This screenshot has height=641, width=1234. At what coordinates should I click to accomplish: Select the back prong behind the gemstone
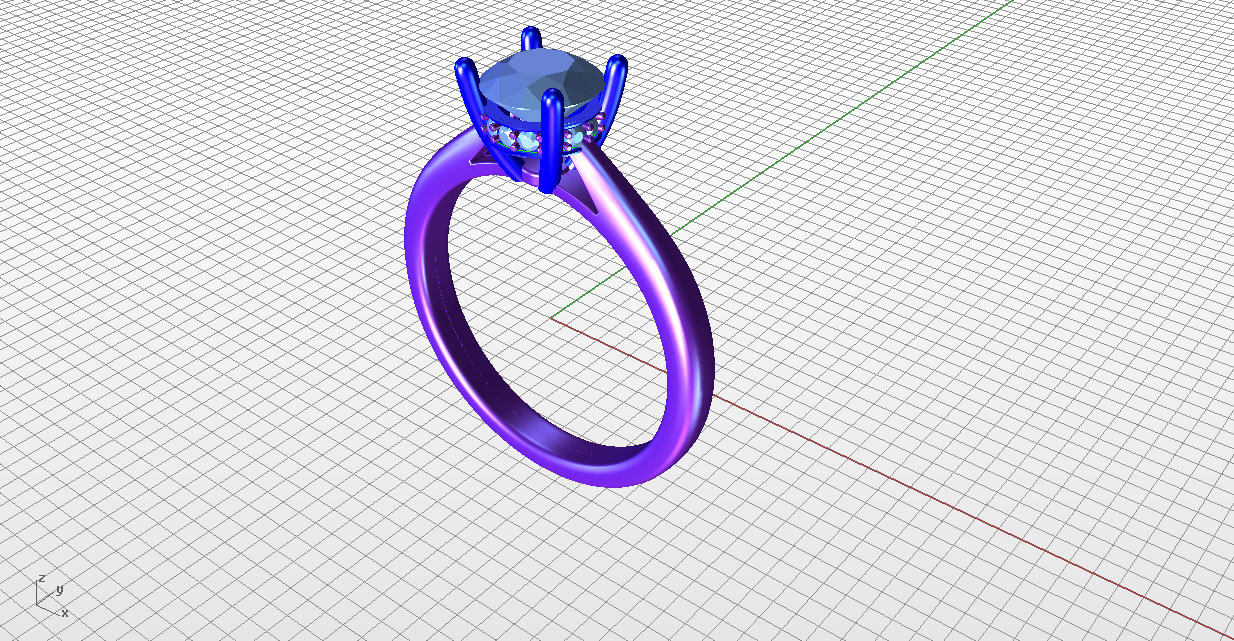tap(531, 40)
